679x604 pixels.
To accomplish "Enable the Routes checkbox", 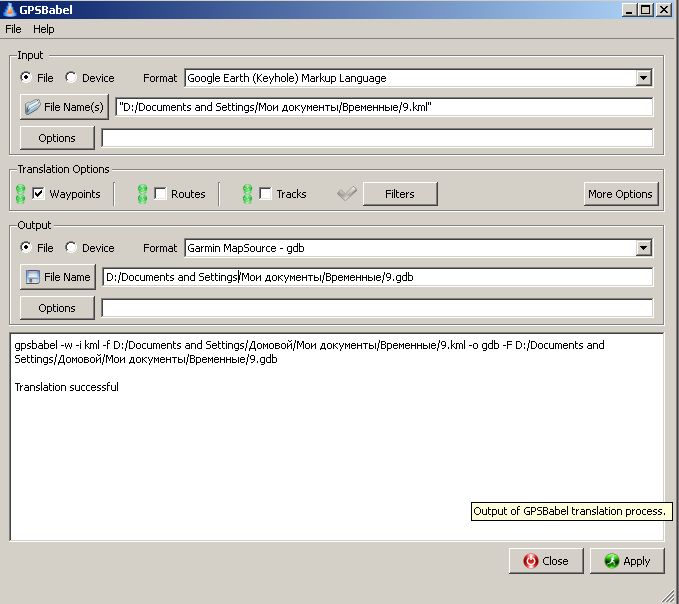I will (160, 194).
